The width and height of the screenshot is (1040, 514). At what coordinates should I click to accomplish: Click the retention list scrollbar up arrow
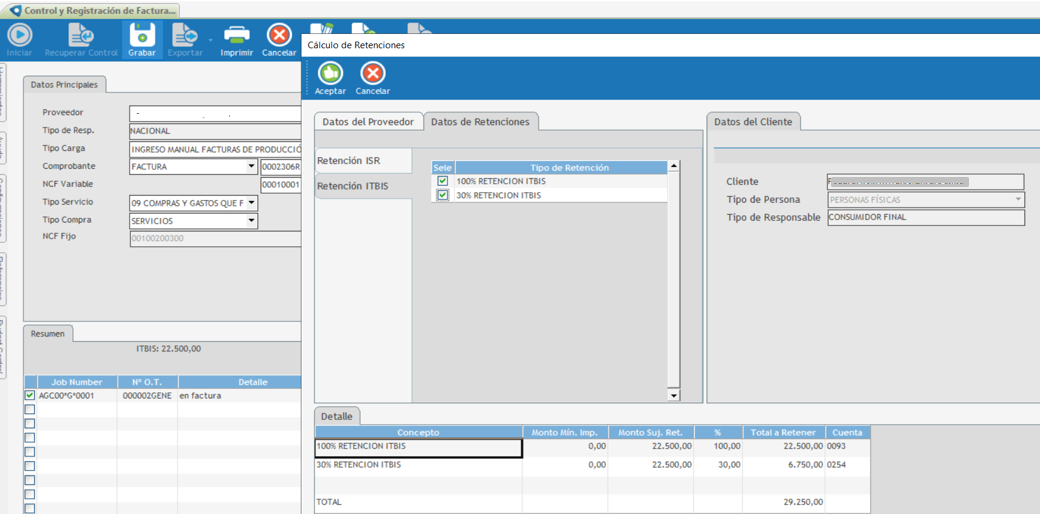[674, 166]
